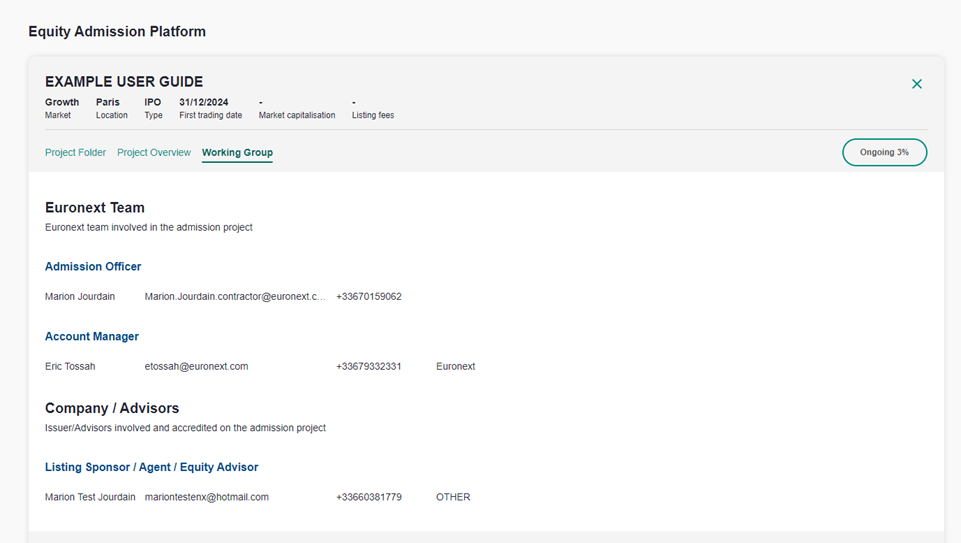Click the IPO type value

point(153,102)
